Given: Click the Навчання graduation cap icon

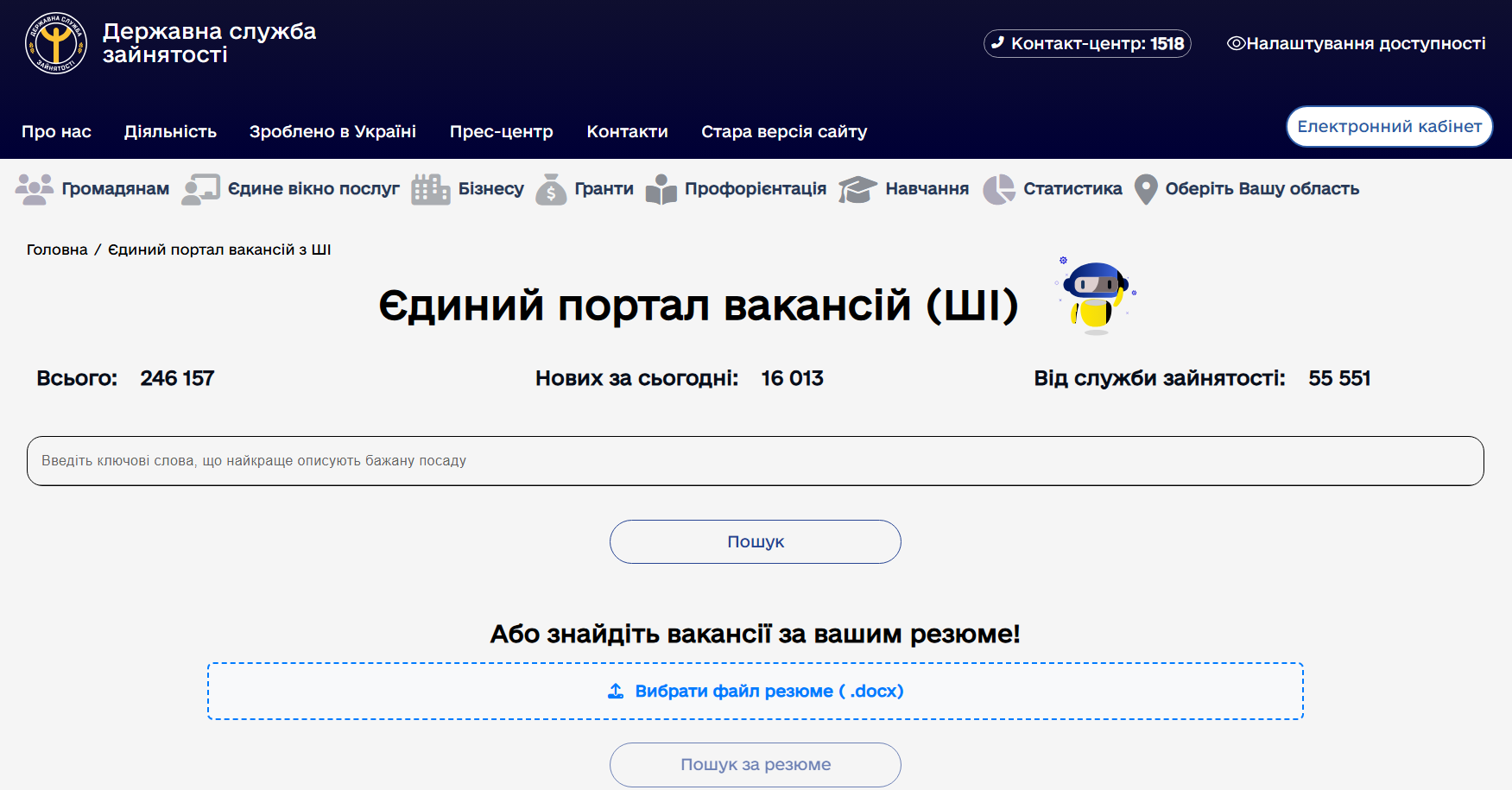Looking at the screenshot, I should [857, 188].
